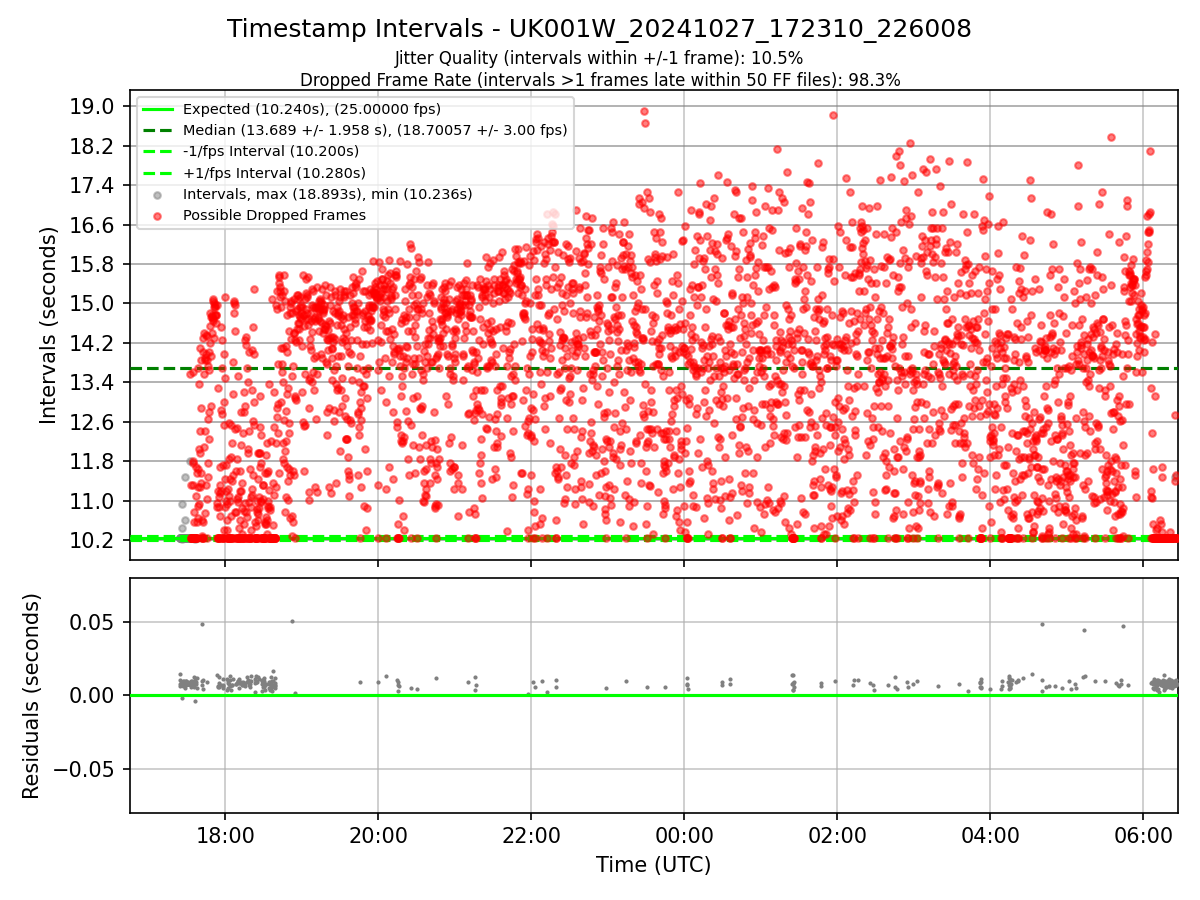Click the red dot marker in legend
Image resolution: width=1200 pixels, height=900 pixels.
(x=159, y=215)
